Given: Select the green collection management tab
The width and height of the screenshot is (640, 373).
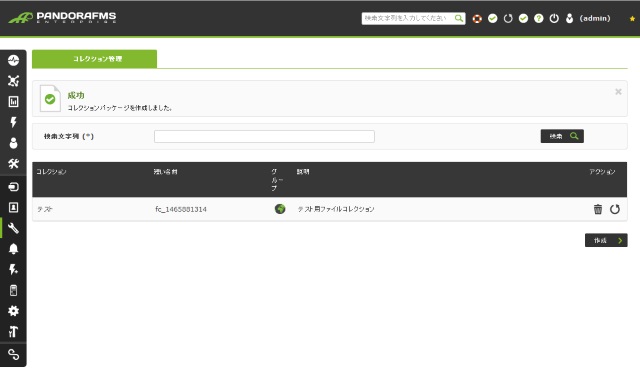Looking at the screenshot, I should [94, 59].
